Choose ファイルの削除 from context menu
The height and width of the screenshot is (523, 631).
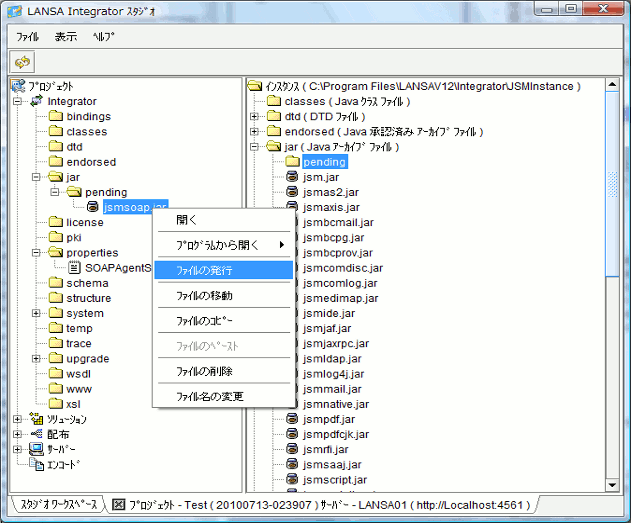[224, 371]
